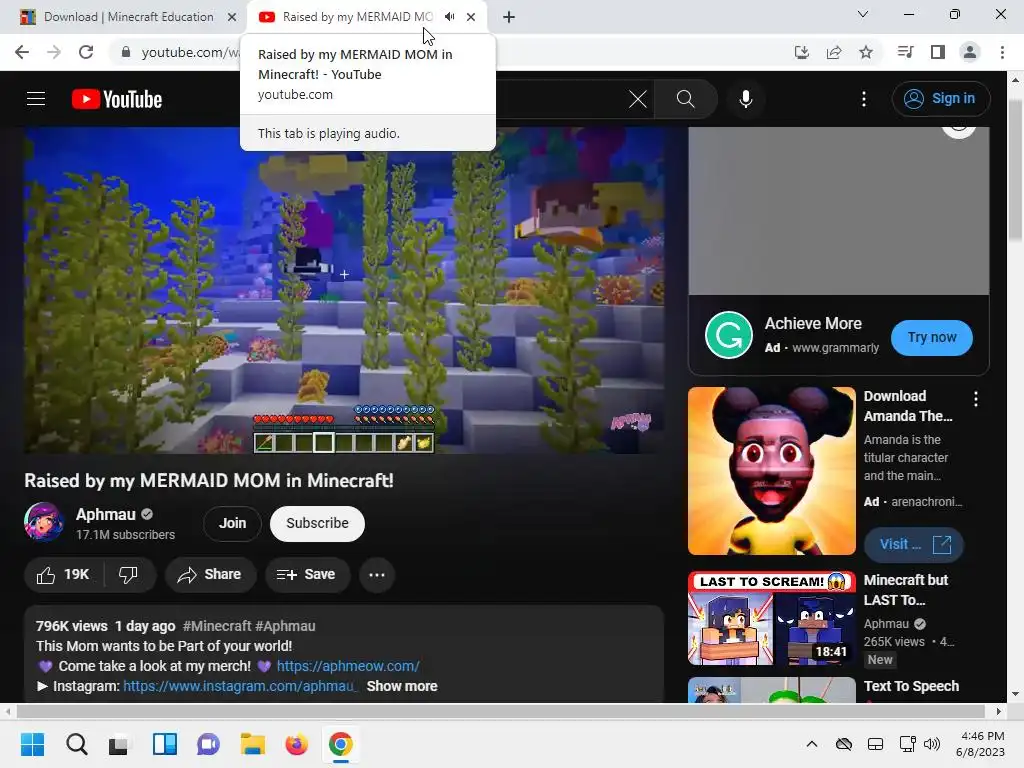Click the Grammarly logo in ad

pos(729,335)
